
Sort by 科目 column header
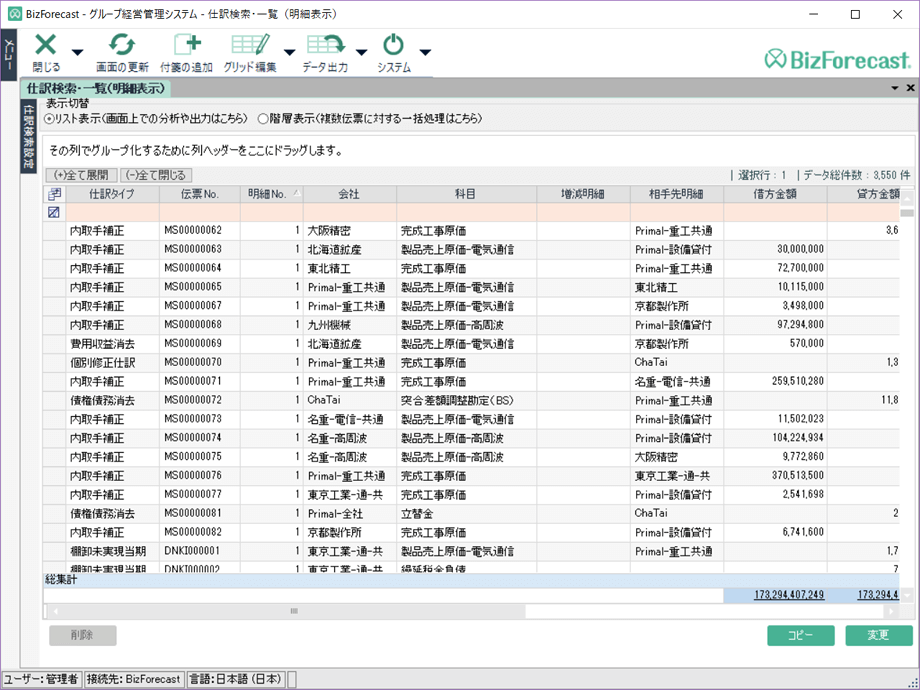pos(466,194)
